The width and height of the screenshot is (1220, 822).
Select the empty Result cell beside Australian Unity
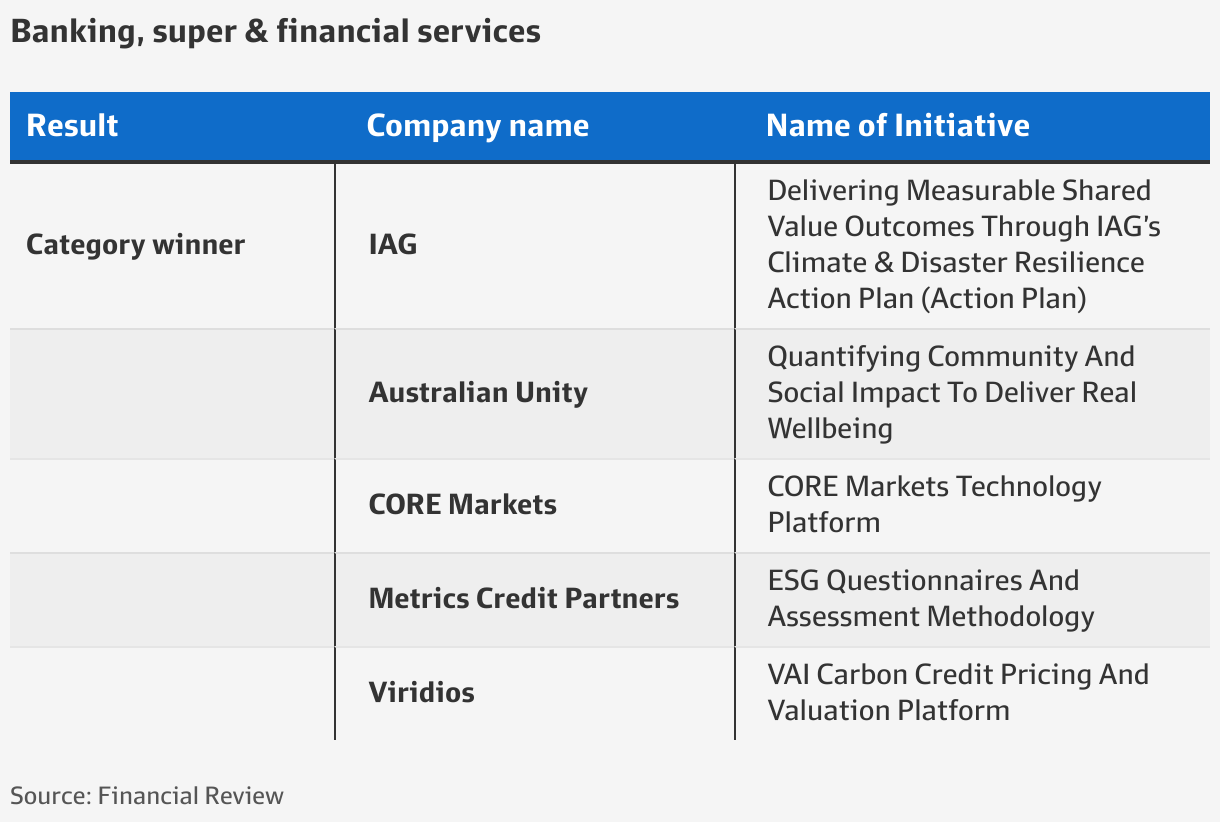(172, 393)
